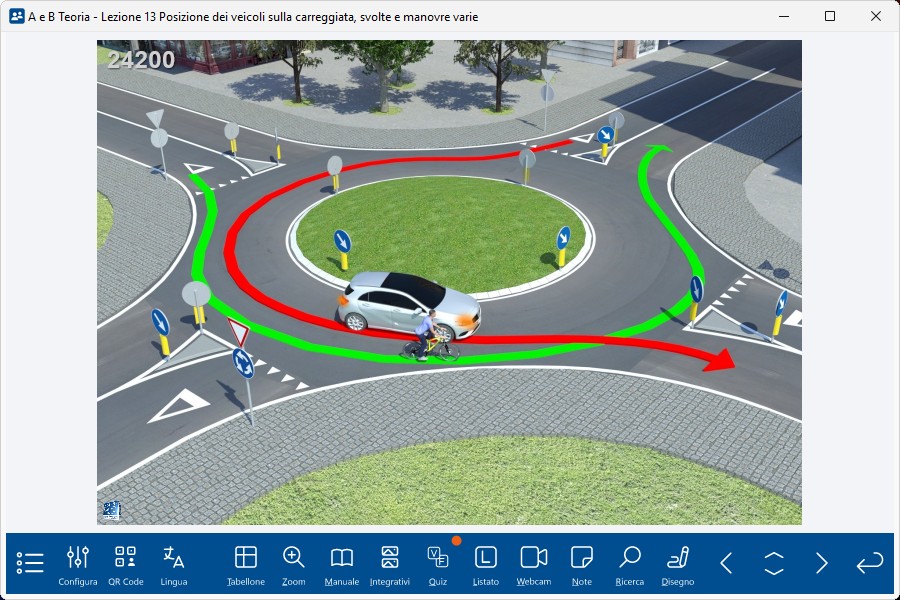
Task: Enable the Disegno drawing tool
Action: [678, 564]
